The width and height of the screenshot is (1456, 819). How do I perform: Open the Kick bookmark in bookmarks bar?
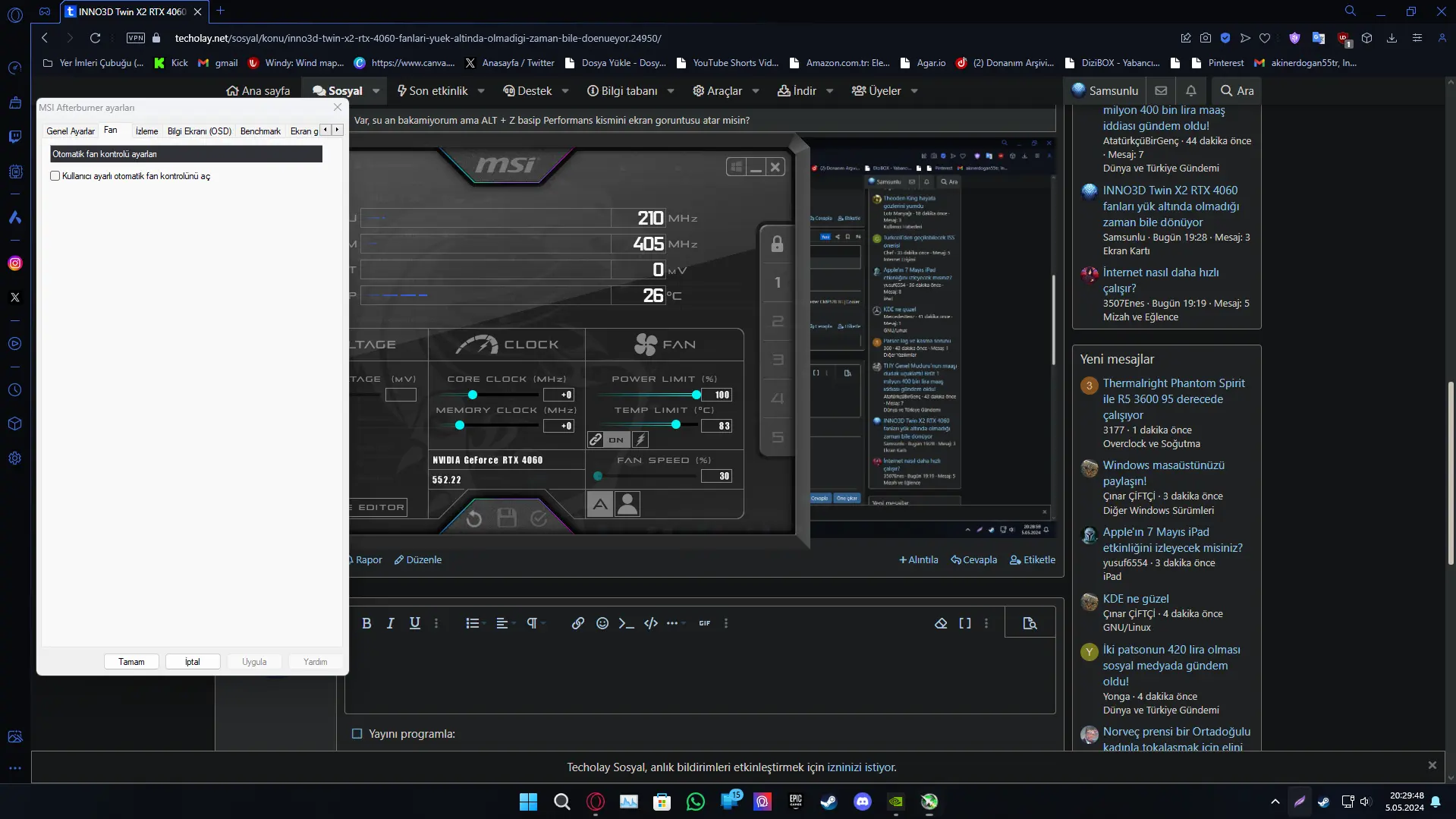[x=171, y=63]
